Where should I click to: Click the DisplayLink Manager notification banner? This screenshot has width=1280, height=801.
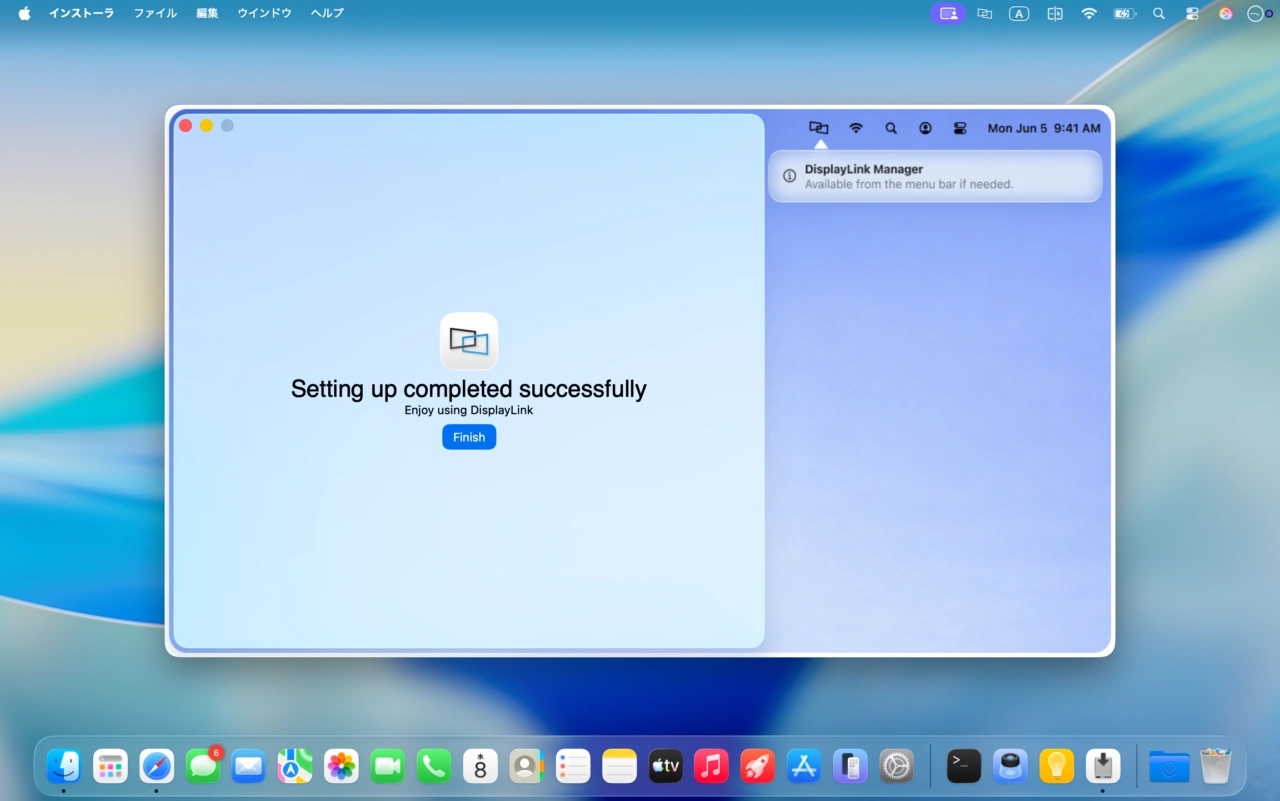coord(934,176)
